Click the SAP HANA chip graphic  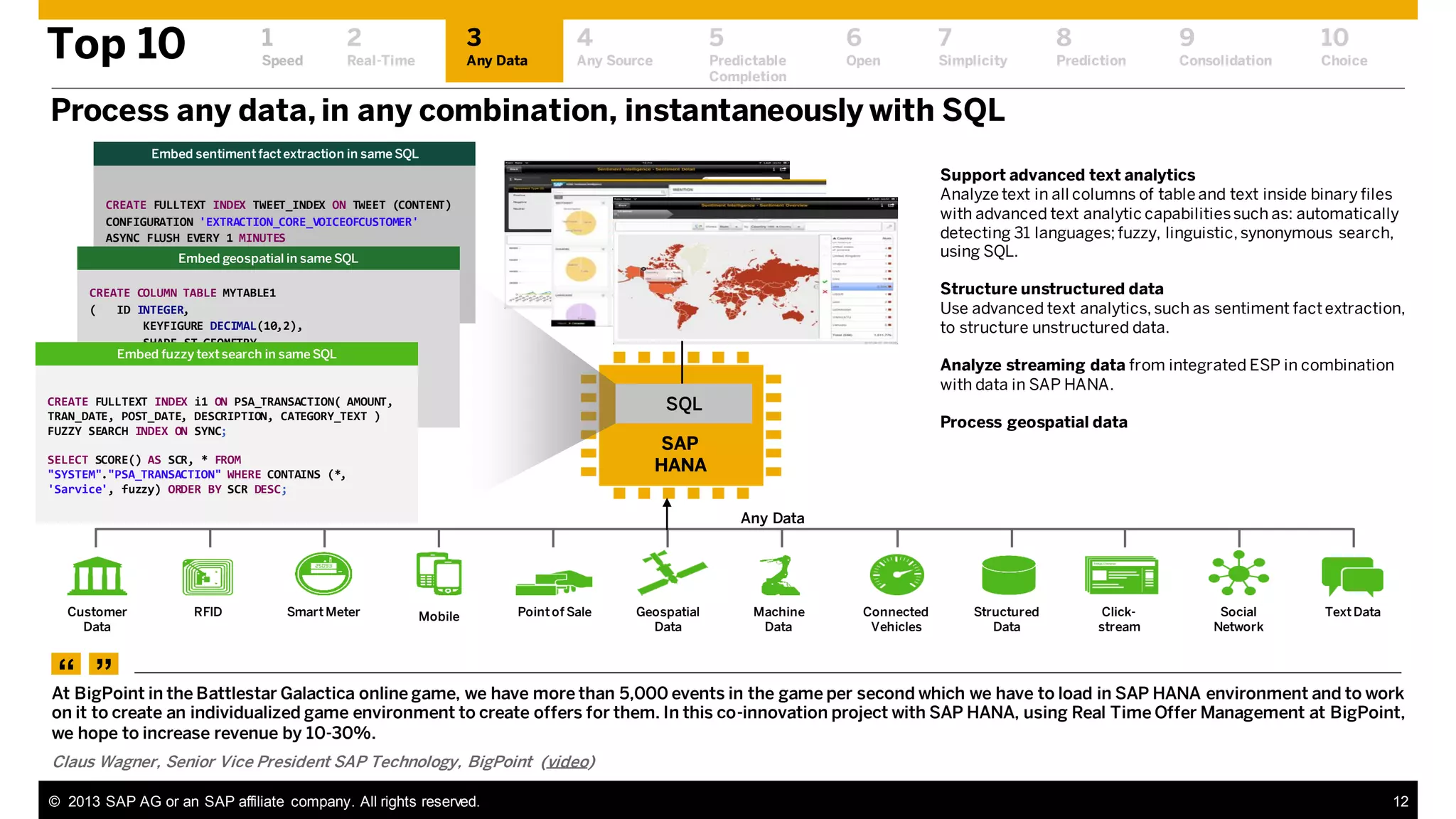(x=681, y=425)
